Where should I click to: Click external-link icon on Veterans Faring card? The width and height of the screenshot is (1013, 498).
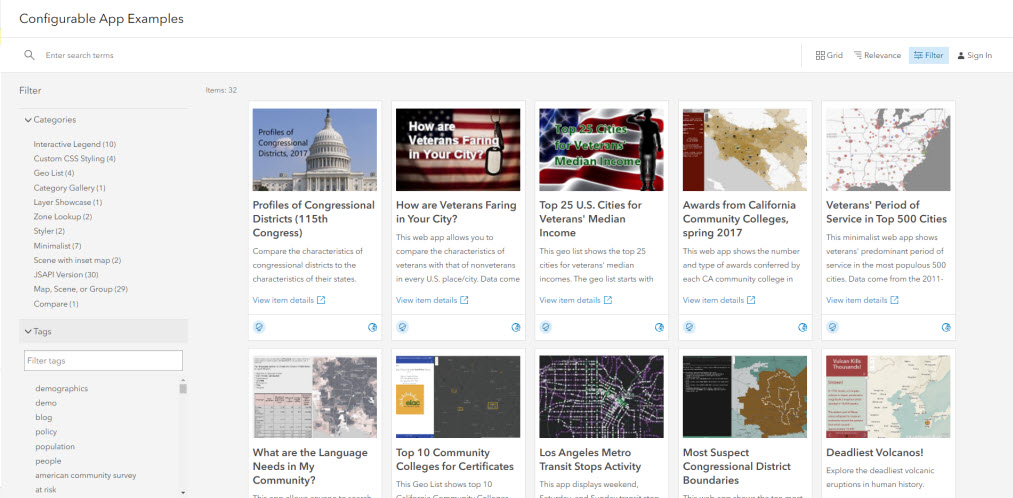click(465, 300)
